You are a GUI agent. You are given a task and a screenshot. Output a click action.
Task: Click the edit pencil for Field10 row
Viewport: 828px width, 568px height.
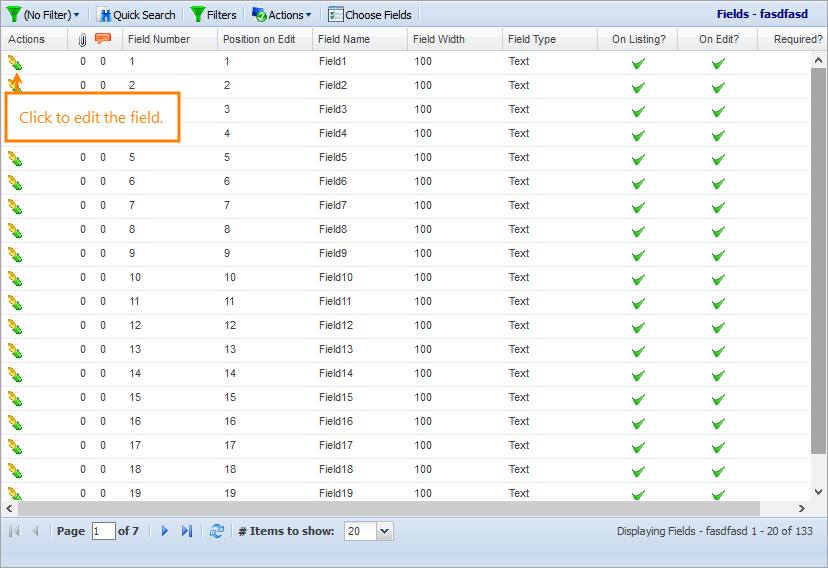tap(14, 278)
